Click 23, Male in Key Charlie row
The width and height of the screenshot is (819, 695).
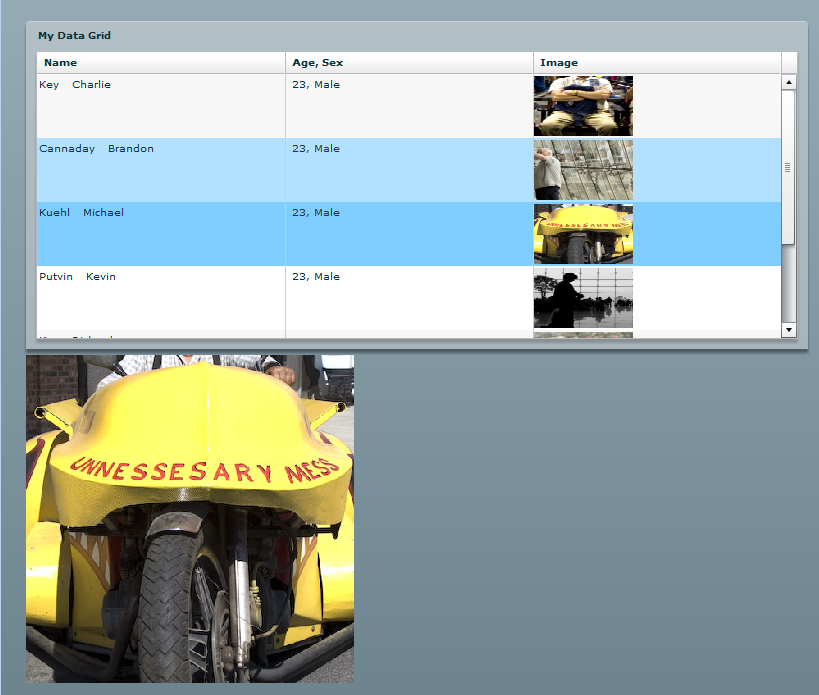coord(316,85)
